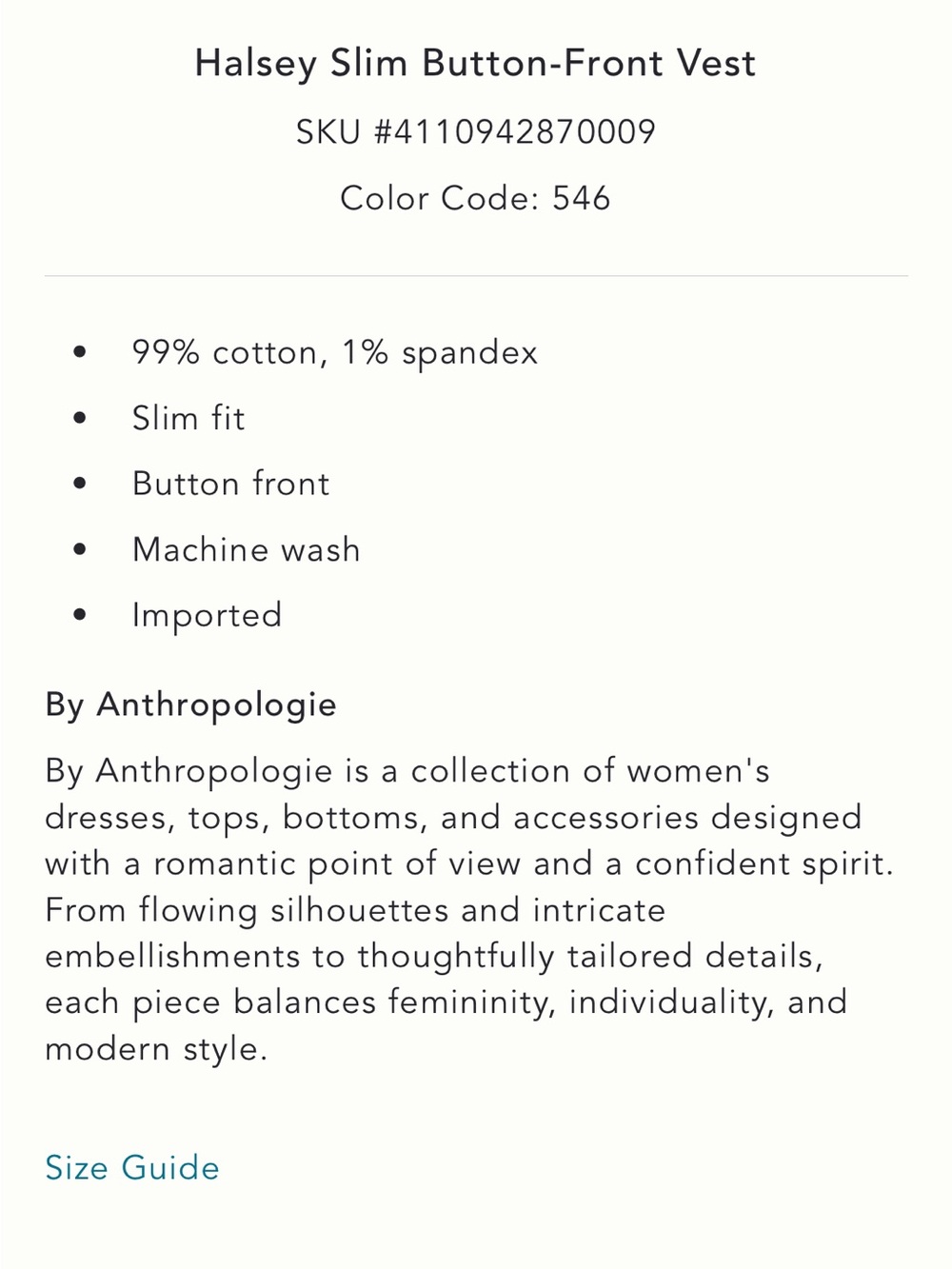Click the bullet dot beside Slim fit
This screenshot has height=1269, width=952.
(x=79, y=418)
